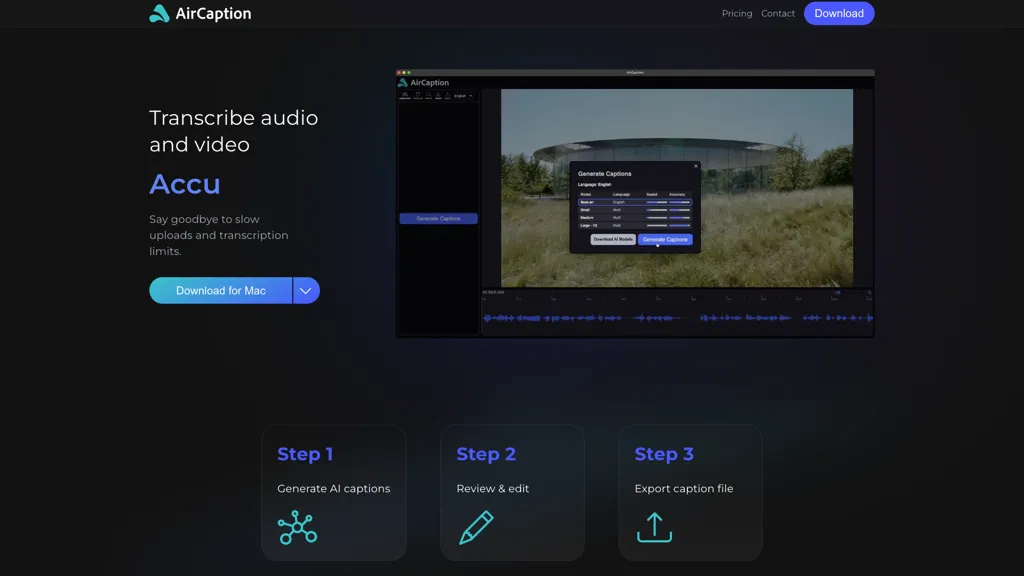The image size is (1024, 576).
Task: Click the Download AI Models button
Action: pyautogui.click(x=613, y=239)
